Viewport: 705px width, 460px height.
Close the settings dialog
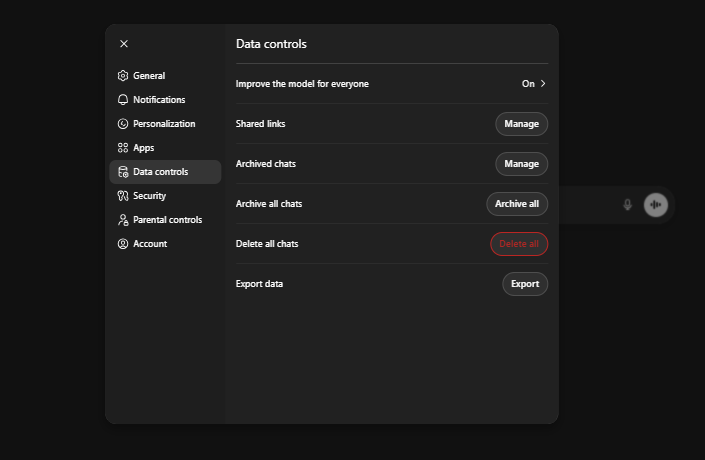[124, 44]
